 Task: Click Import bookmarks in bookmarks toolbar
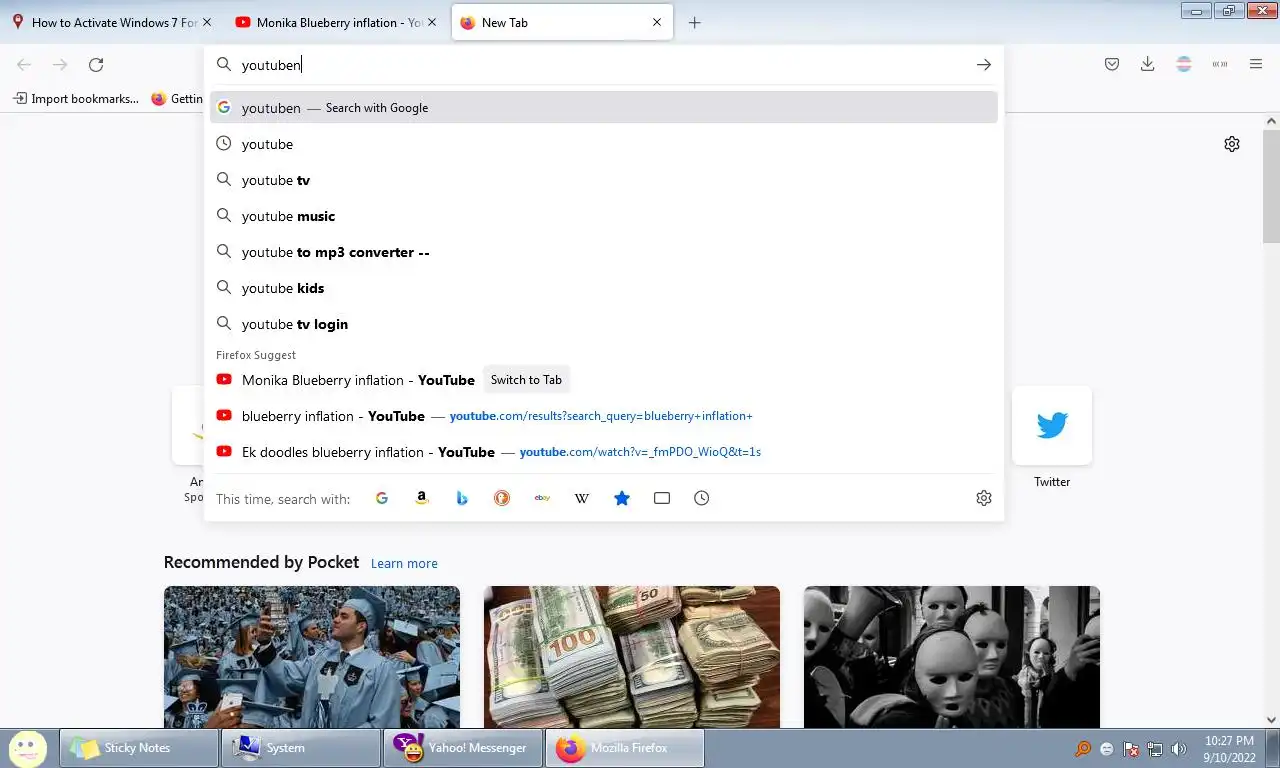(x=76, y=99)
